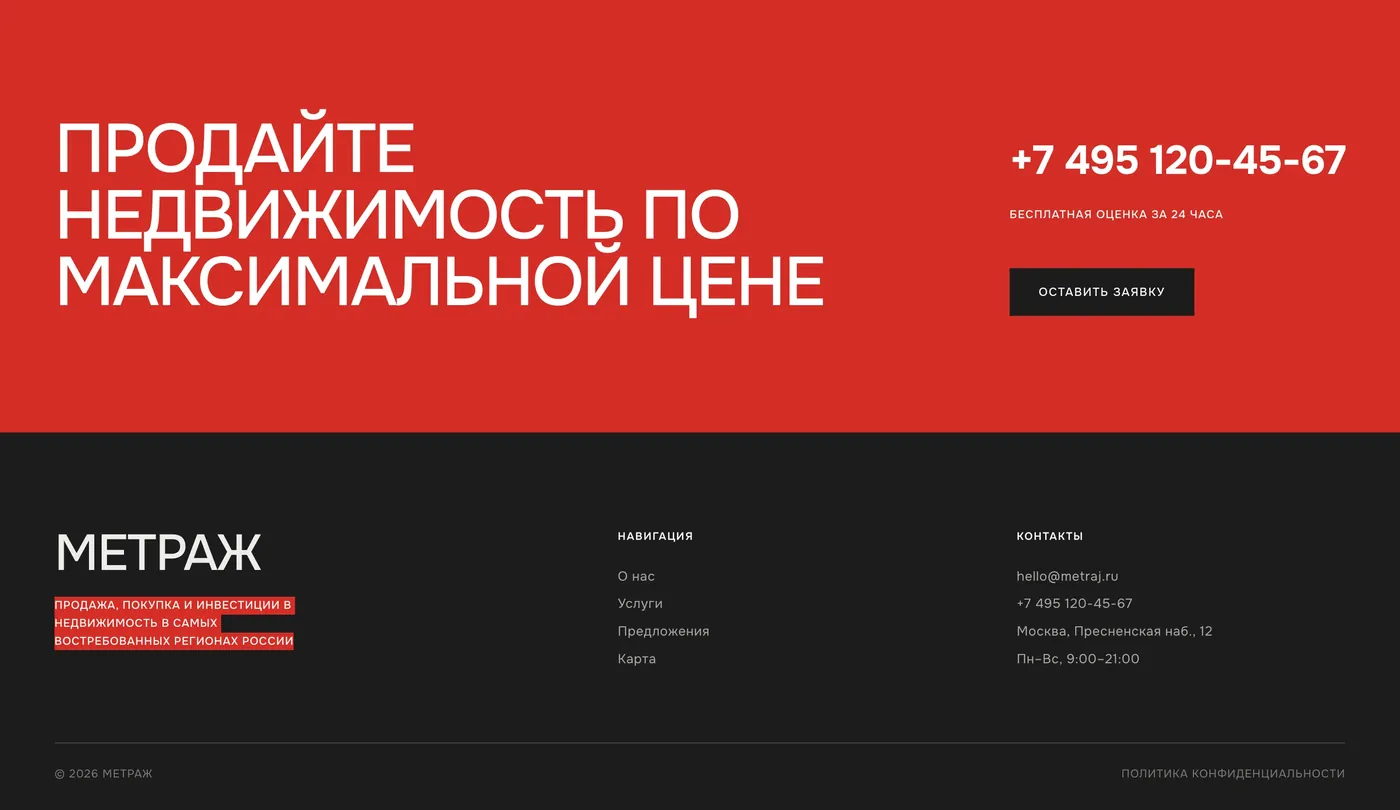Select the address Москва, Пресненская наб., 12

point(1114,631)
